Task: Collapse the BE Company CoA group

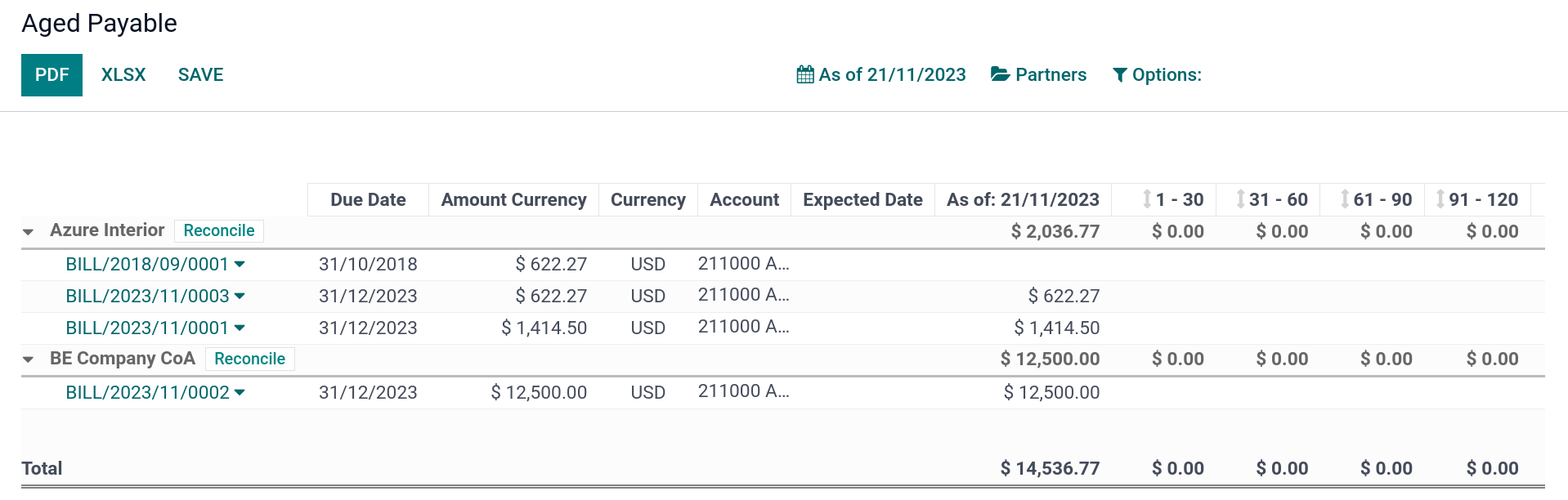Action: (x=29, y=359)
